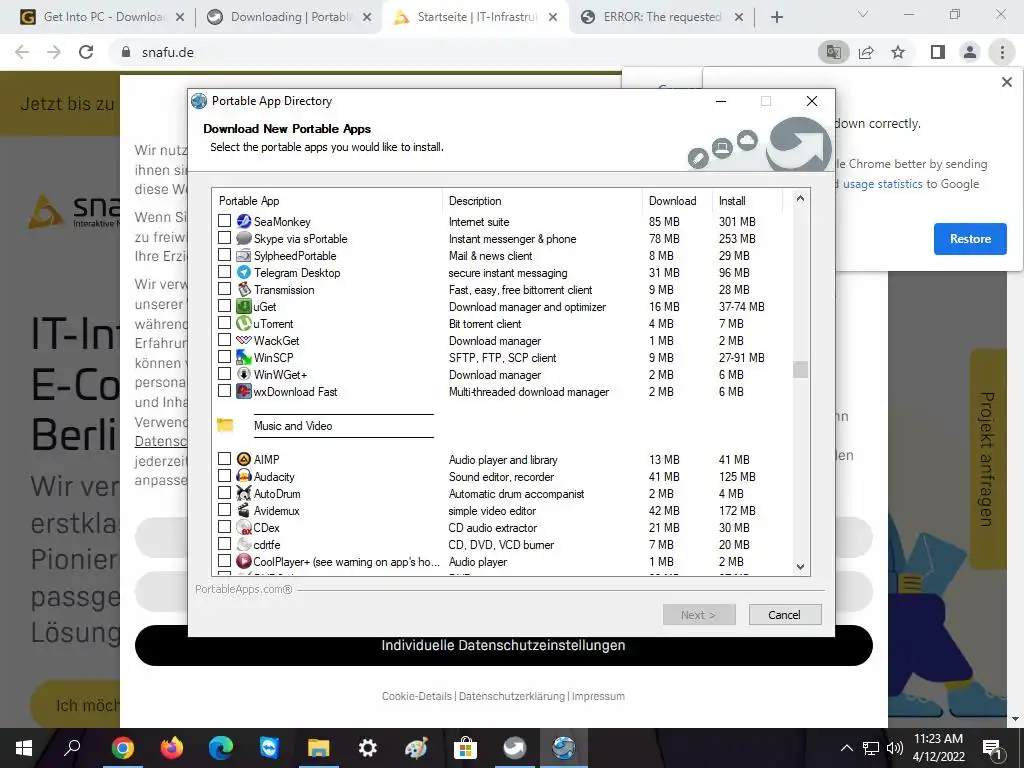This screenshot has width=1024, height=768.
Task: Open Microsoft Edge from the taskbar
Action: [x=221, y=748]
